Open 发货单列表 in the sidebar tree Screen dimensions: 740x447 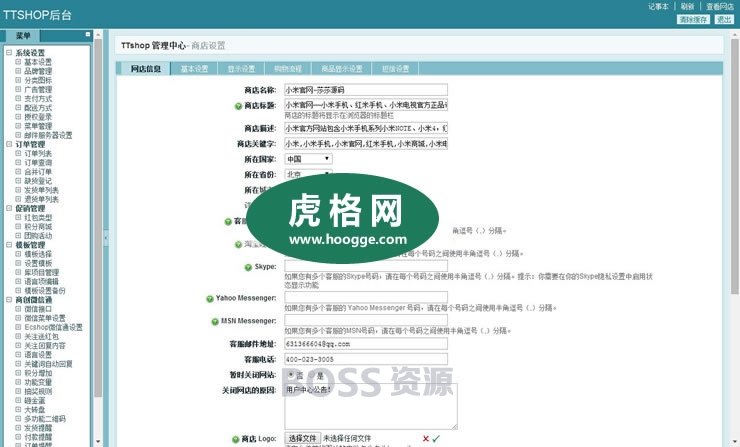[x=42, y=190]
